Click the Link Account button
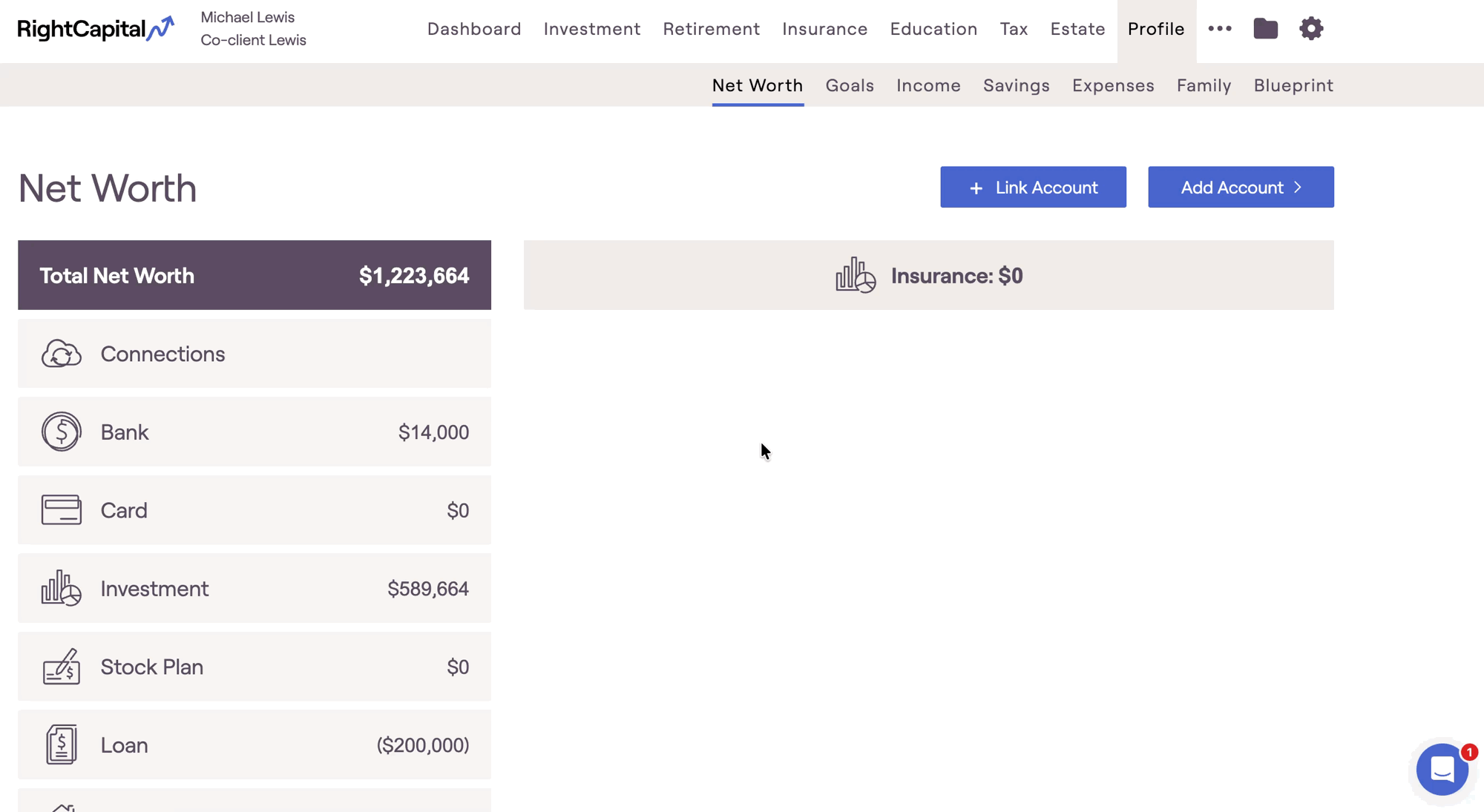The height and width of the screenshot is (812, 1484). pyautogui.click(x=1033, y=187)
